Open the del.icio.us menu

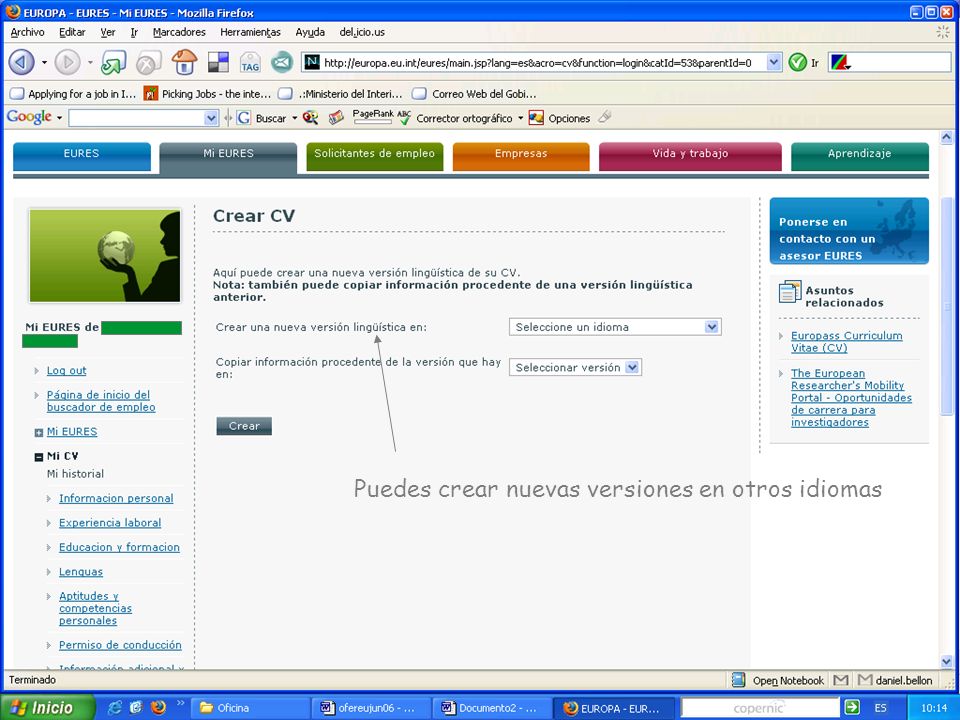(x=362, y=32)
